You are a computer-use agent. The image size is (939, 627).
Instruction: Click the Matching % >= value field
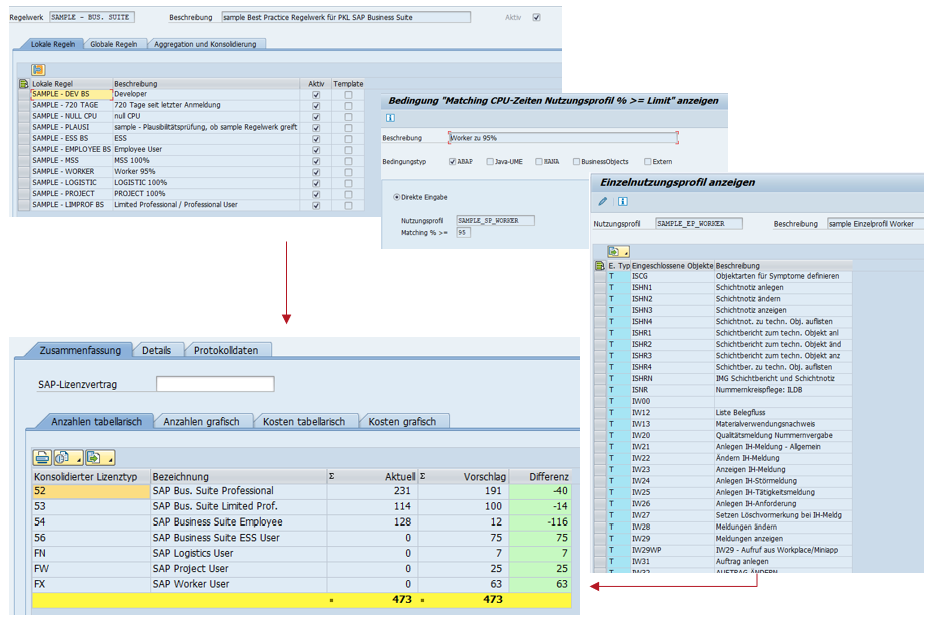coord(464,232)
